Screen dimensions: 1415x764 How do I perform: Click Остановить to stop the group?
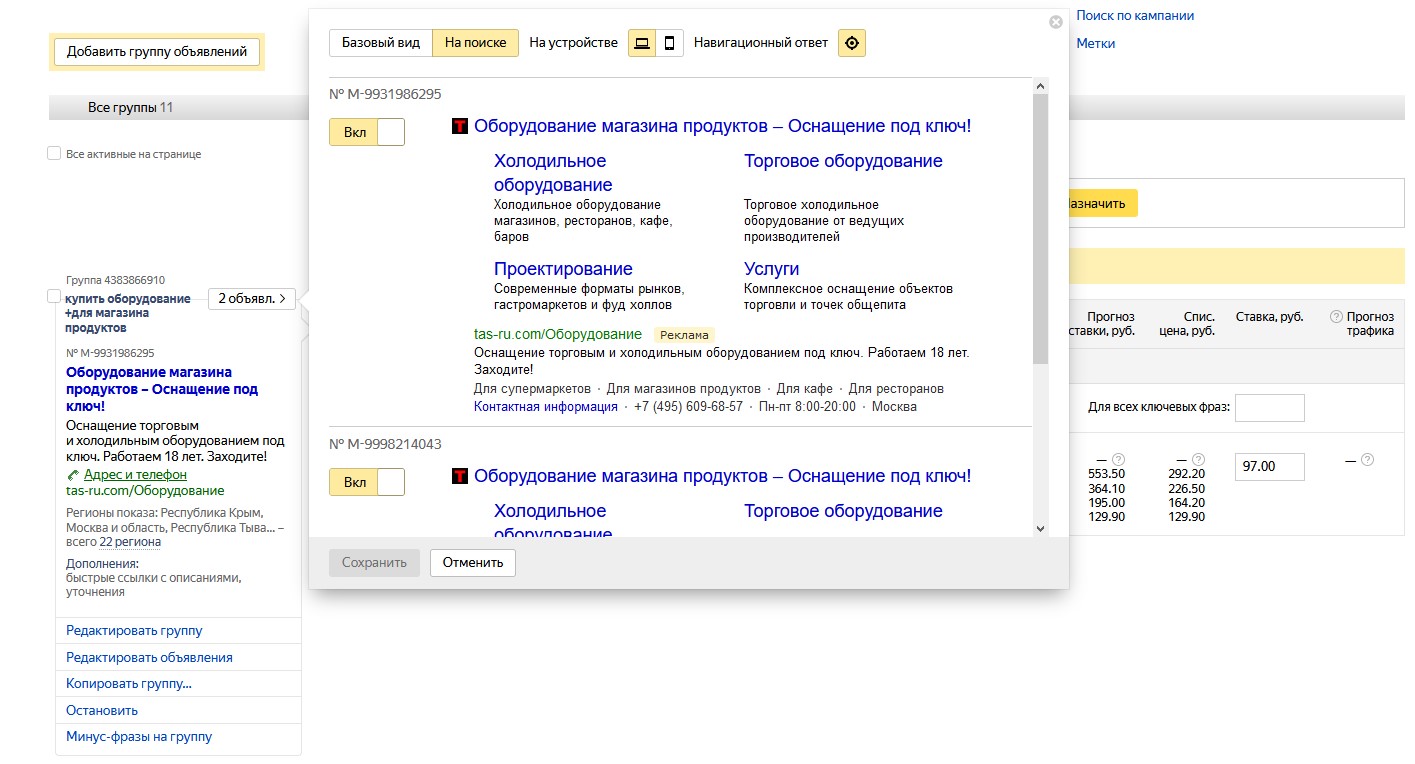click(102, 711)
